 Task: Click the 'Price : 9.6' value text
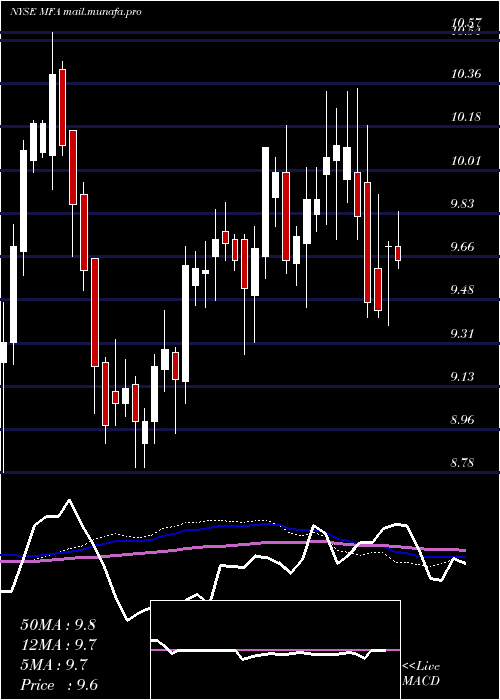pos(59,685)
